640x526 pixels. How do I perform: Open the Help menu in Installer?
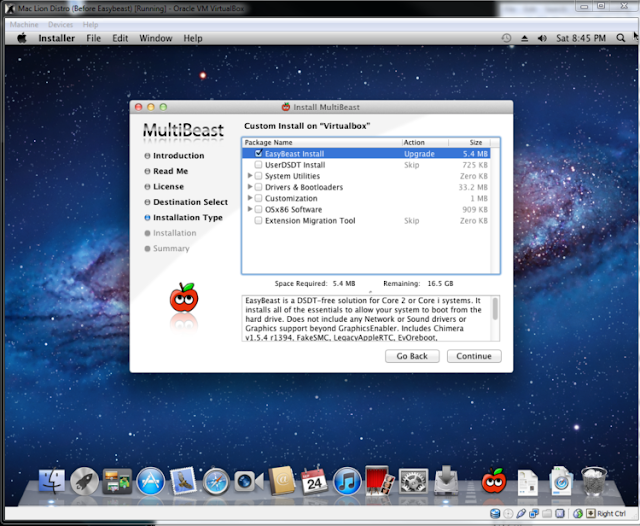coord(193,38)
